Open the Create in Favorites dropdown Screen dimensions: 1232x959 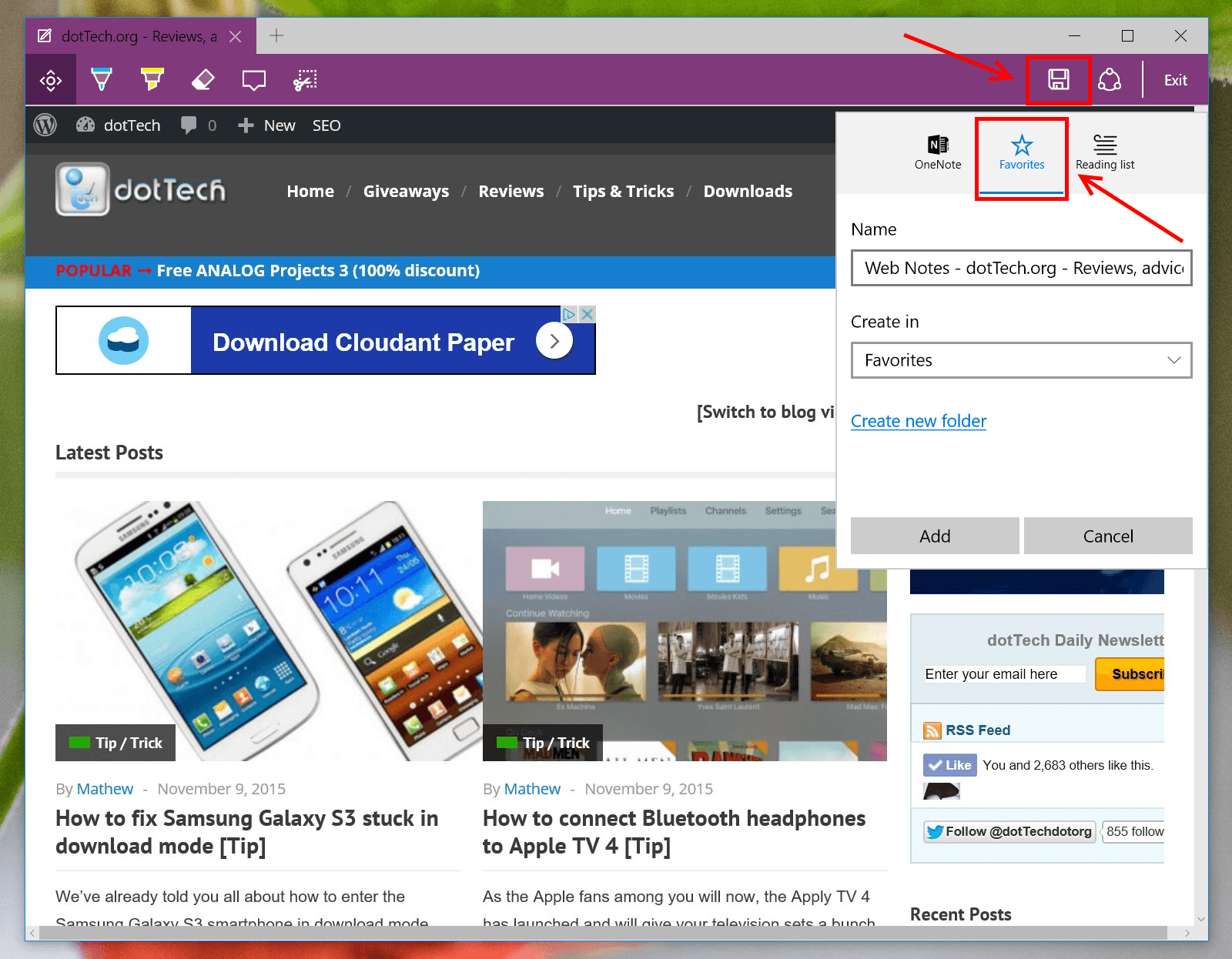(1022, 360)
